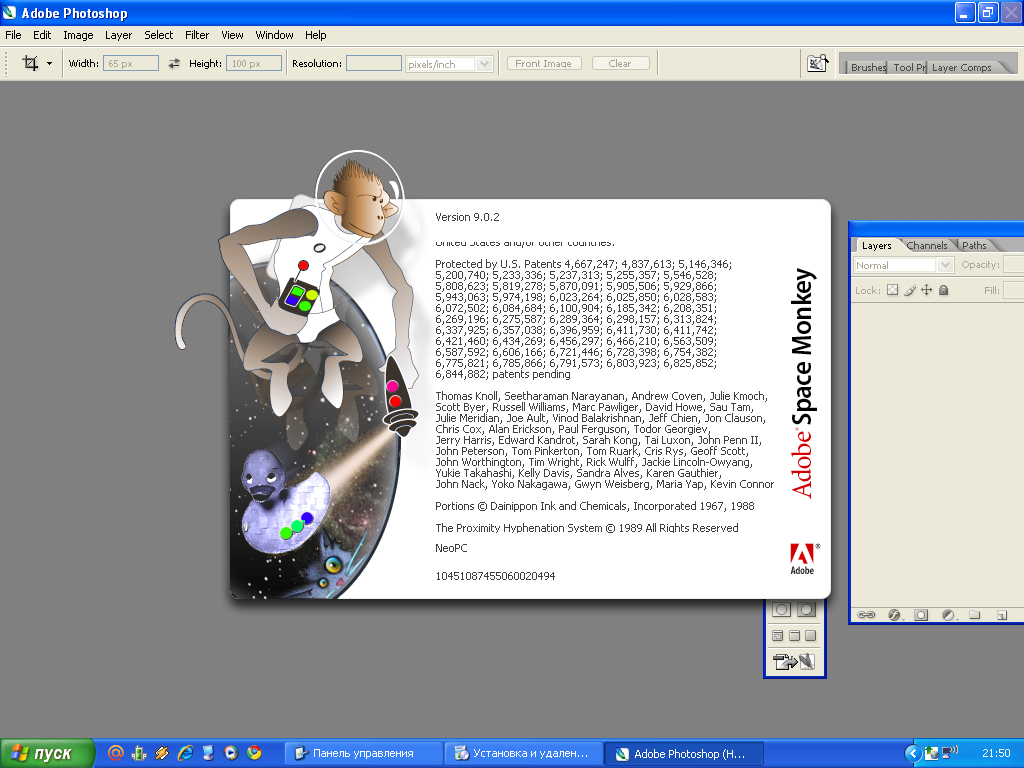Click the Layers Fill field
Viewport: 1024px width, 768px height.
[1013, 290]
